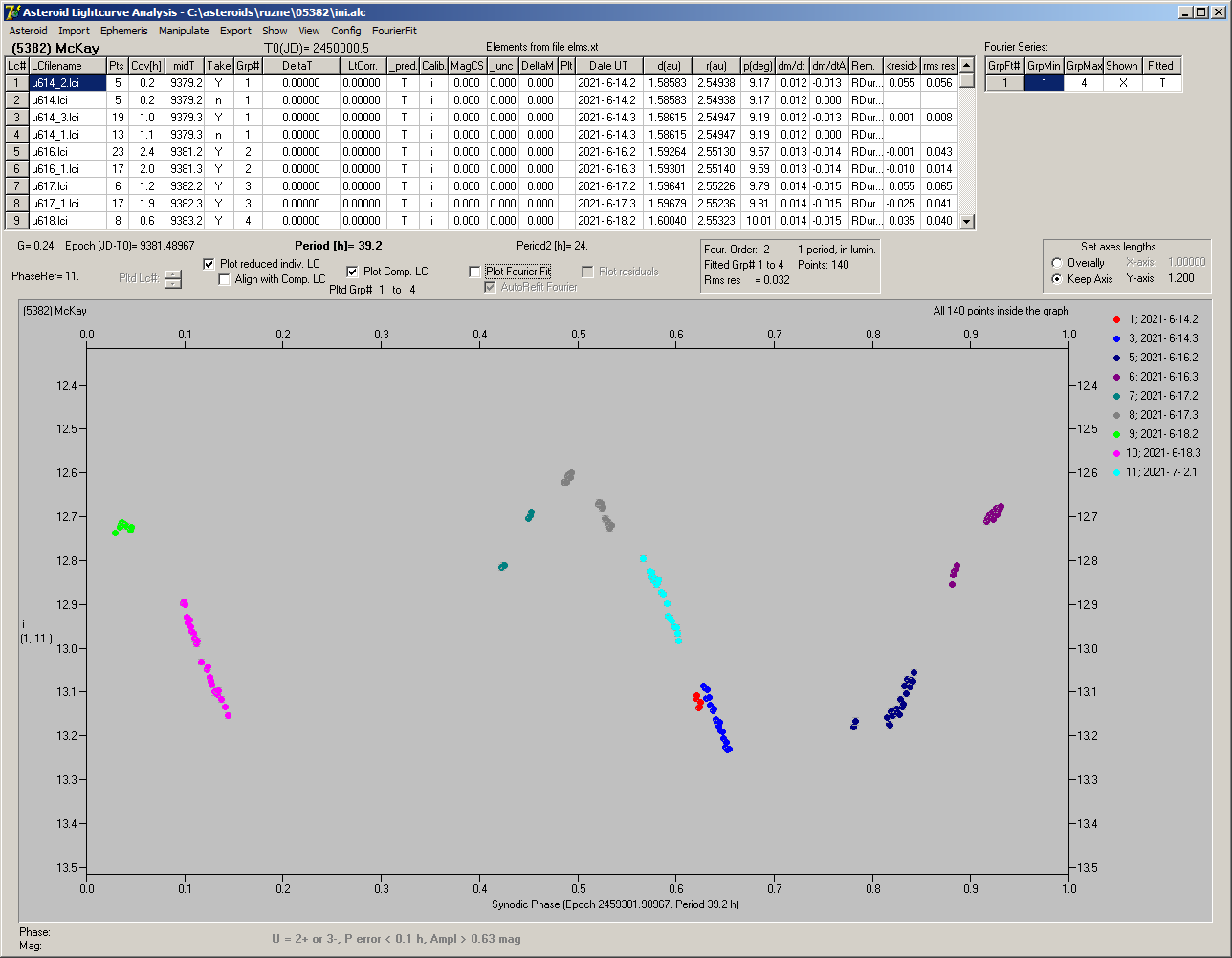Click Take value 'n' for u614.lci
1232x958 pixels.
click(x=218, y=100)
